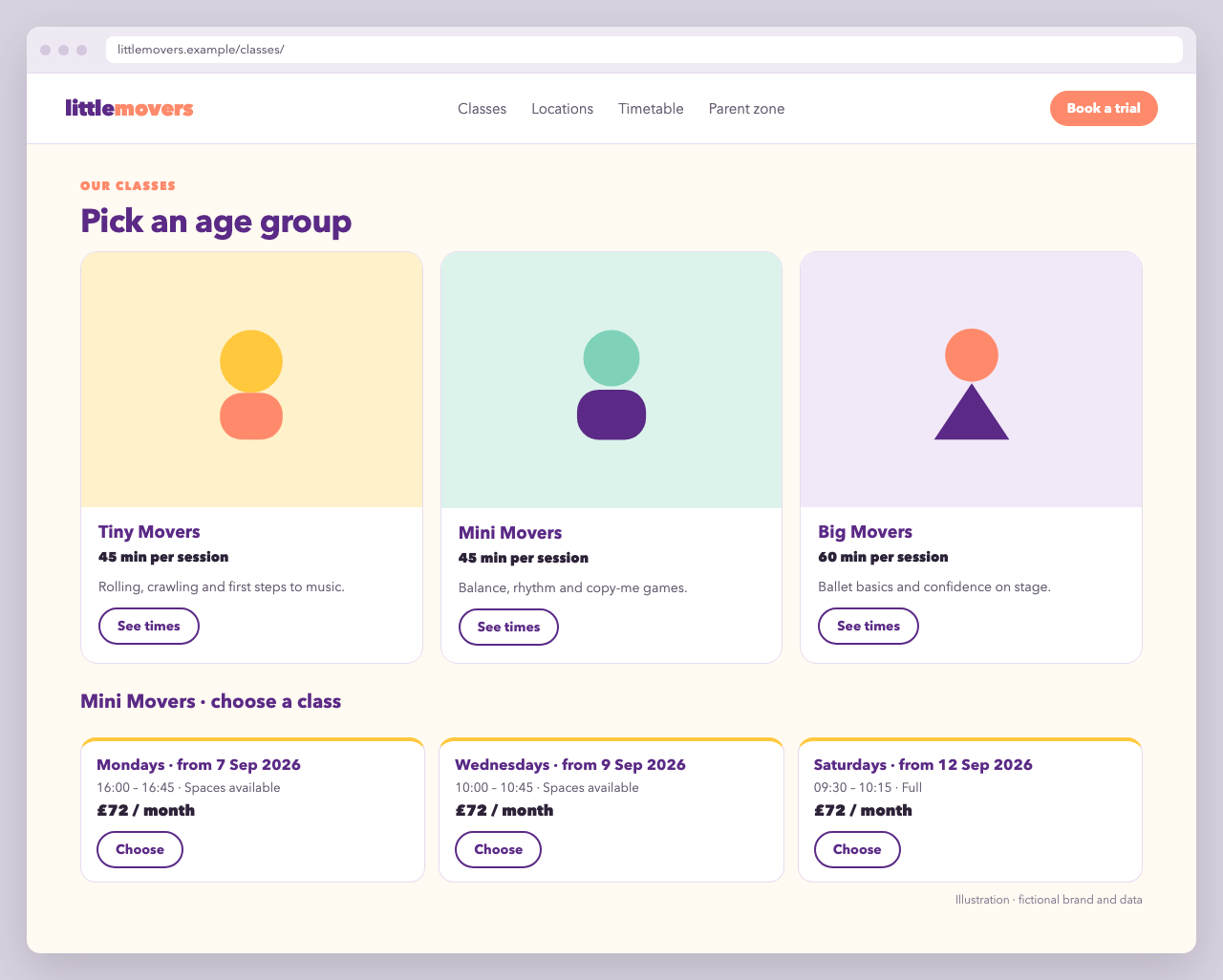Click the browser address bar
This screenshot has height=980, width=1223.
click(644, 50)
